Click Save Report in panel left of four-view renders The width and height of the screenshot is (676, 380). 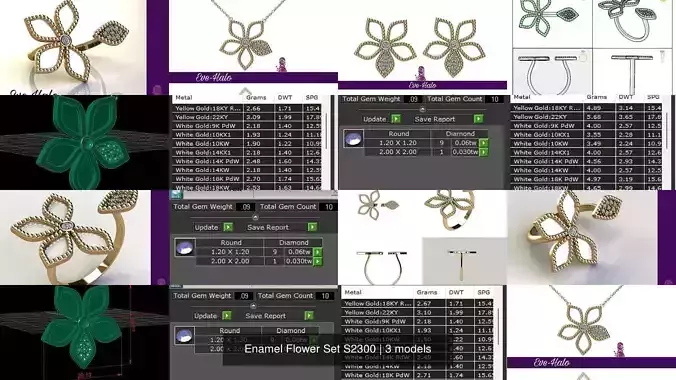[x=268, y=227]
